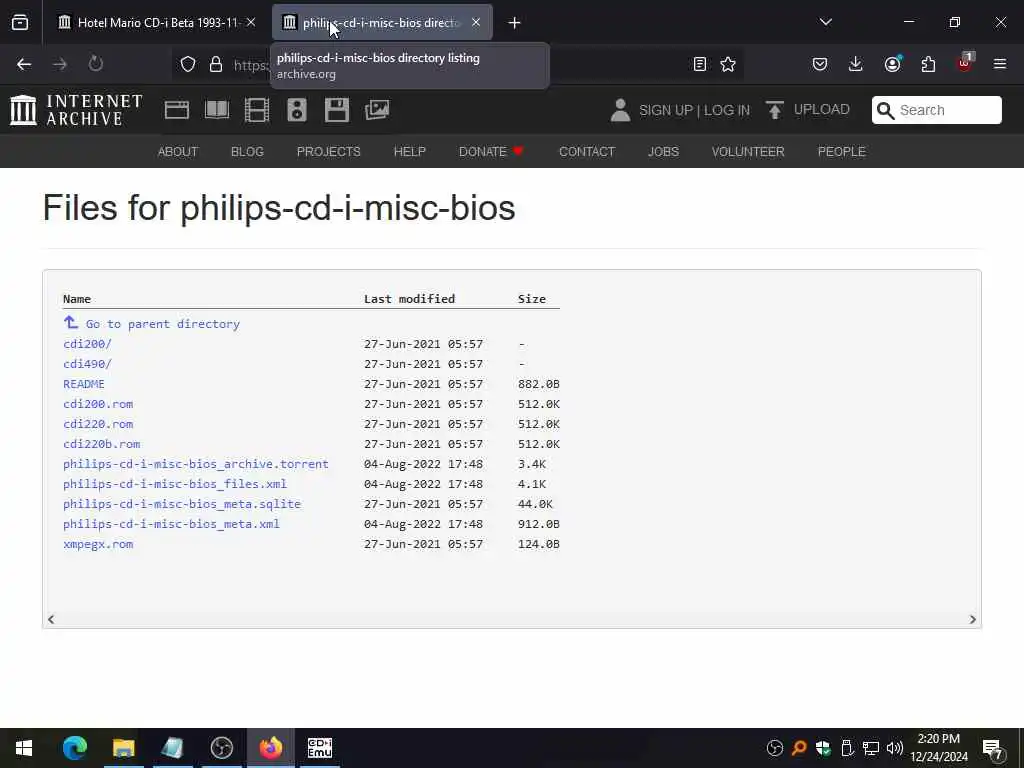
Task: Open the BLOG nav item
Action: tap(247, 152)
